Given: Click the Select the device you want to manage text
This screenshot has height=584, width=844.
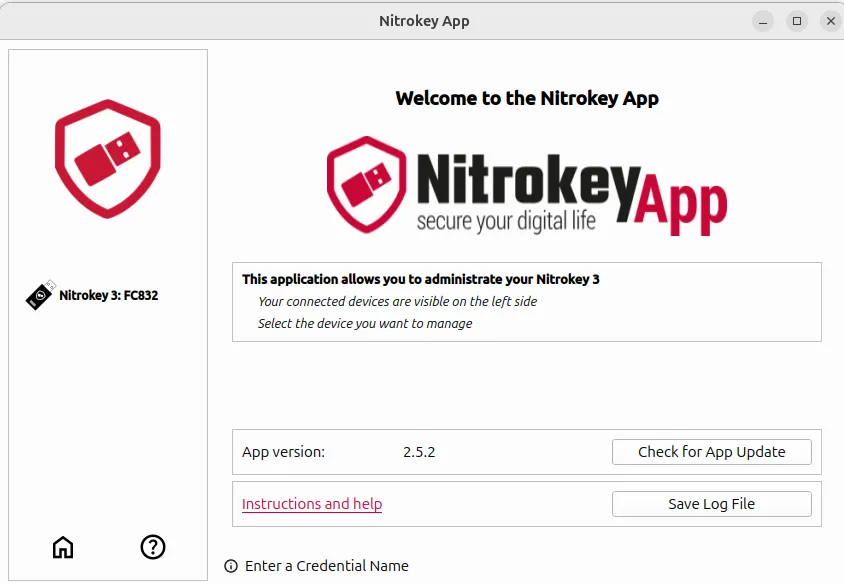Looking at the screenshot, I should [x=365, y=324].
